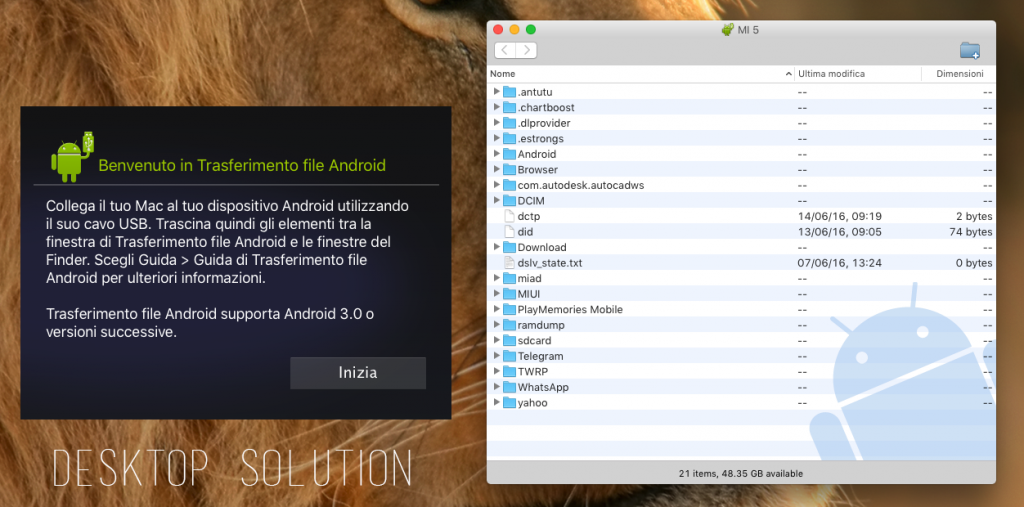
Task: Click status bar text 21 items, 48.35 GB available
Action: point(741,473)
